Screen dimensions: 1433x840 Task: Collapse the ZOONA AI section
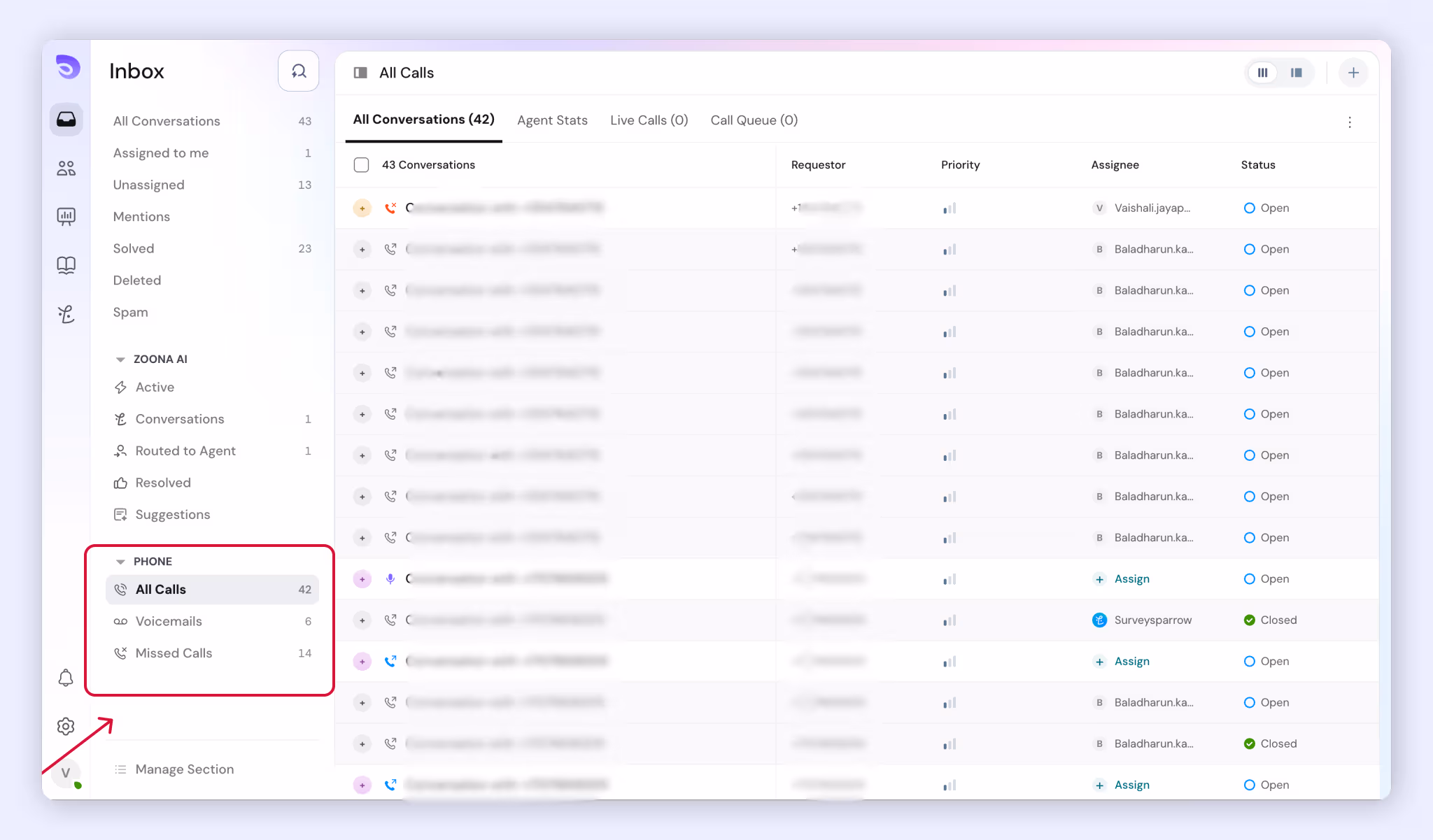coord(120,360)
